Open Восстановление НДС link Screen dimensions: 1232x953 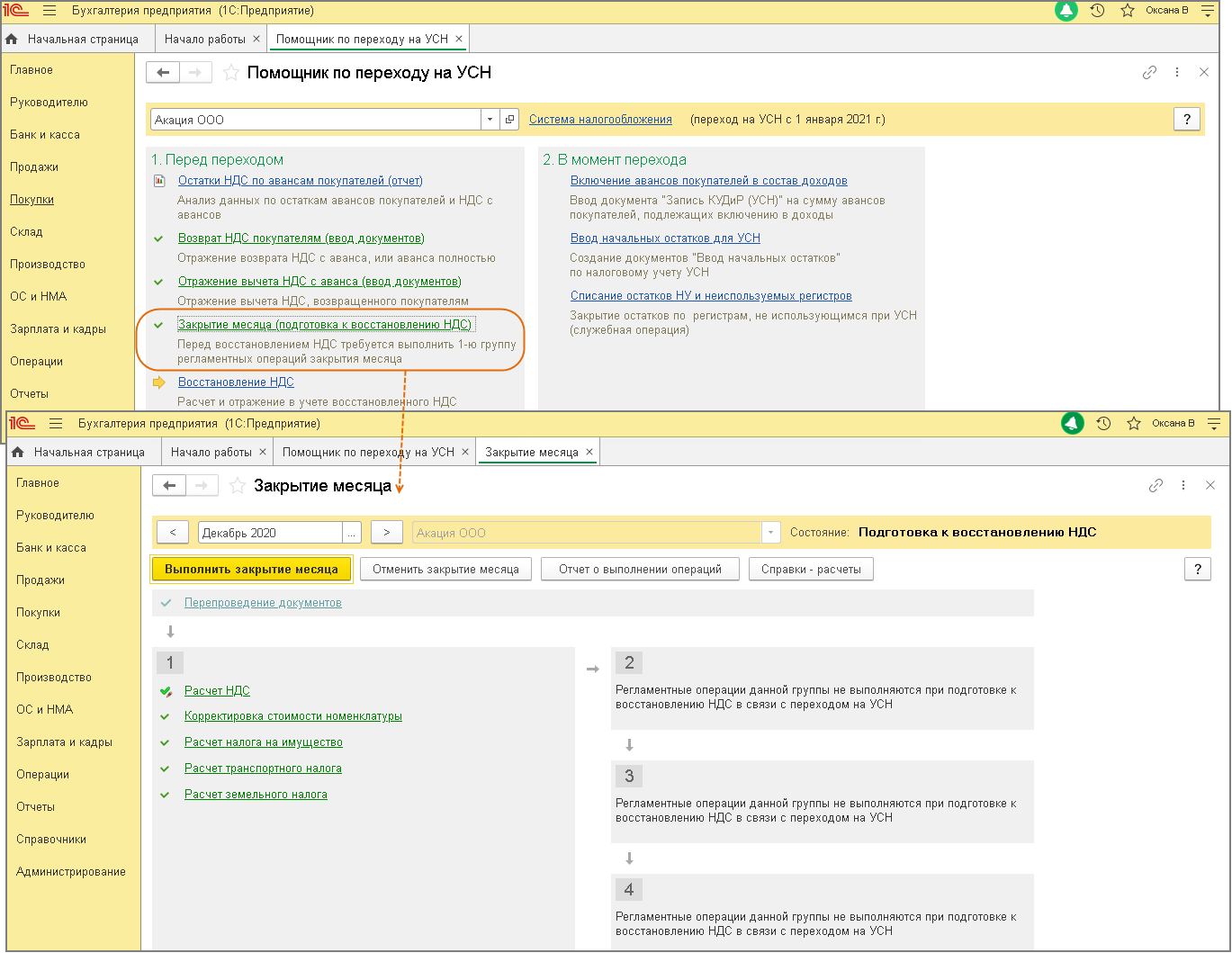(x=236, y=382)
